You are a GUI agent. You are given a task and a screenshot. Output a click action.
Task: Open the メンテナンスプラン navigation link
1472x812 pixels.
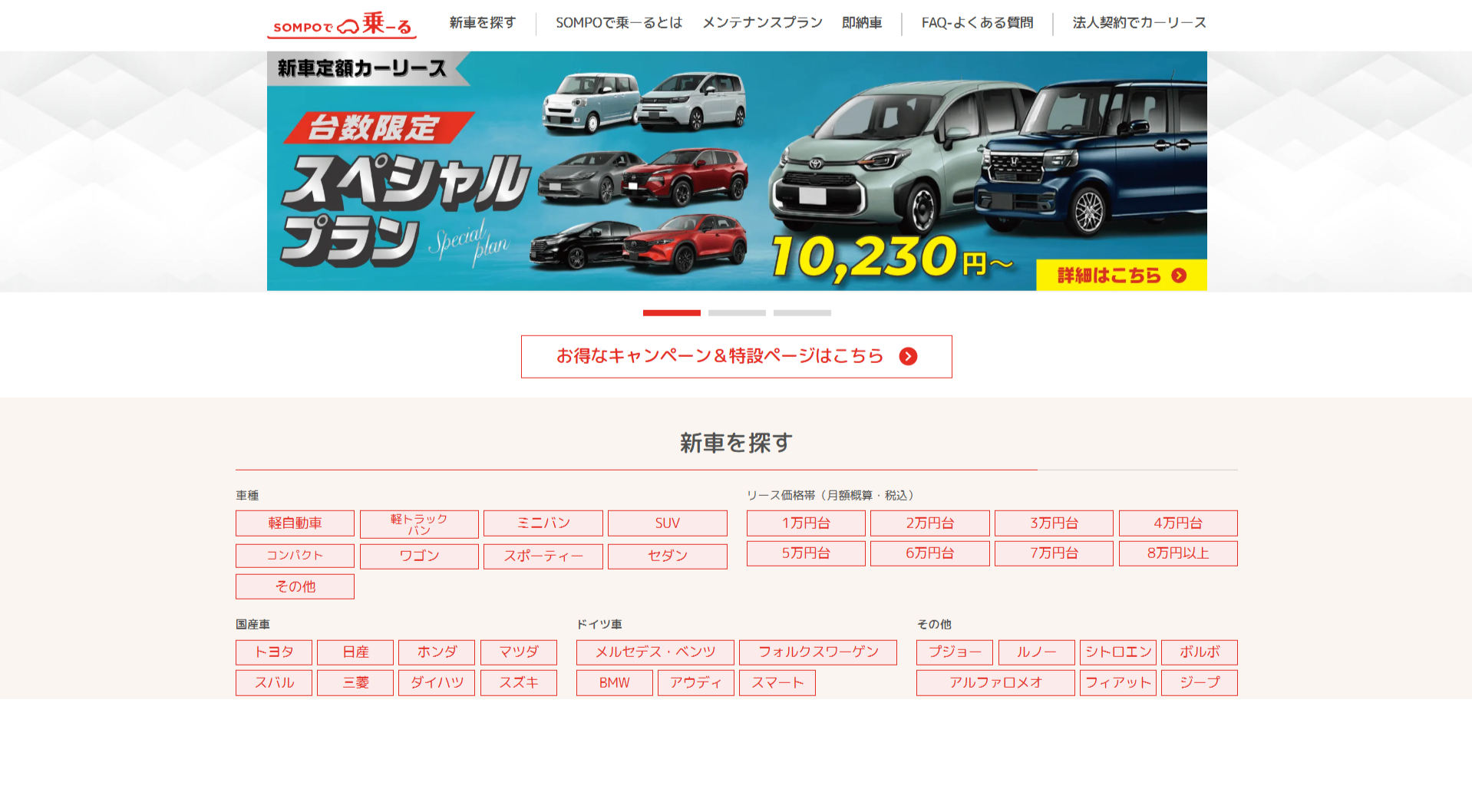[762, 23]
